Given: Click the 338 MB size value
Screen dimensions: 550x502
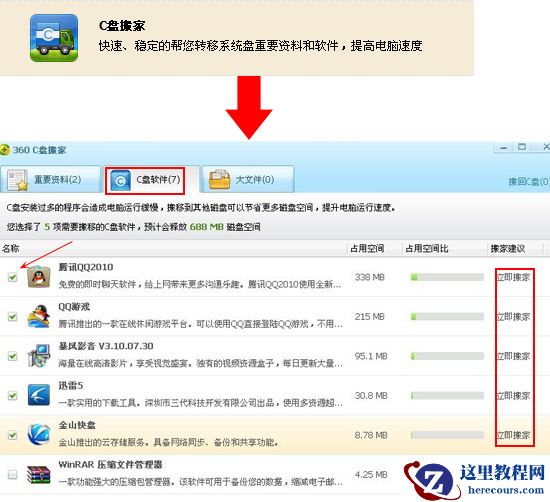Looking at the screenshot, I should click(x=370, y=277).
